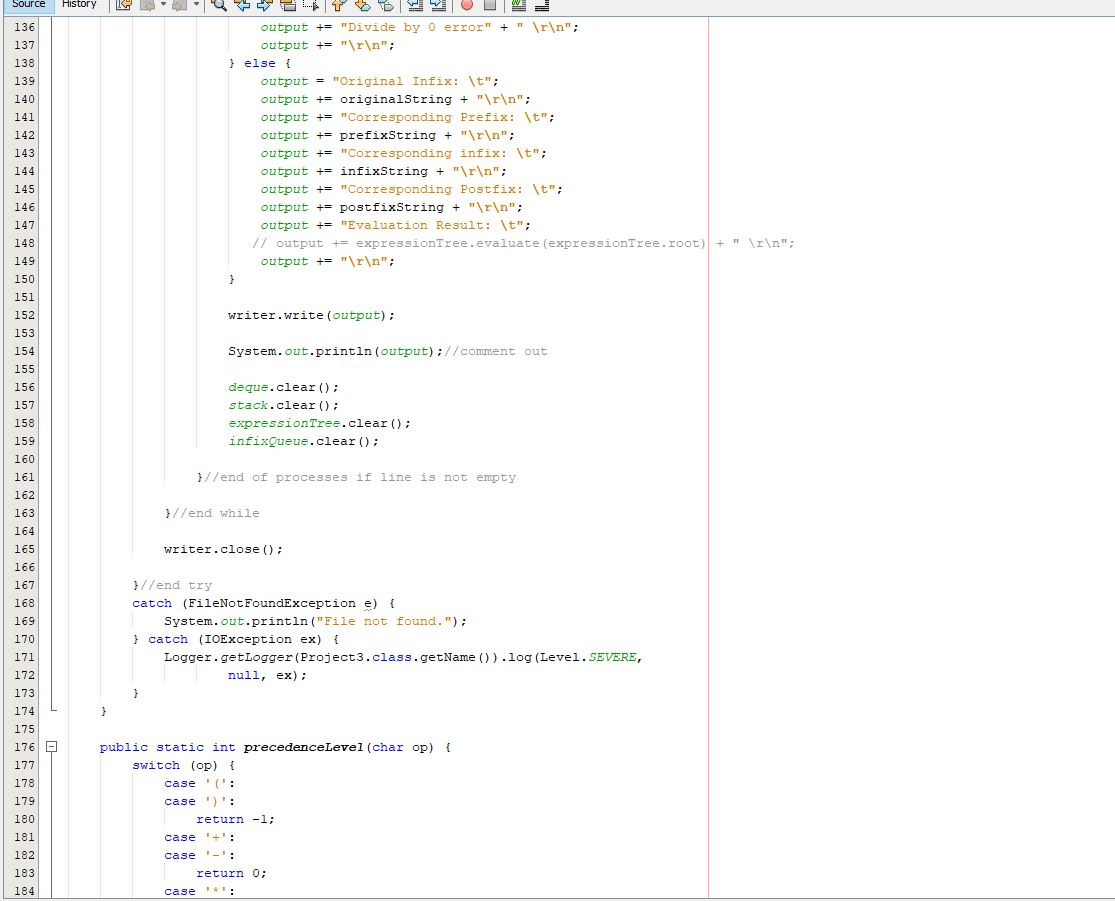Click the writer.close() statement

[223, 549]
